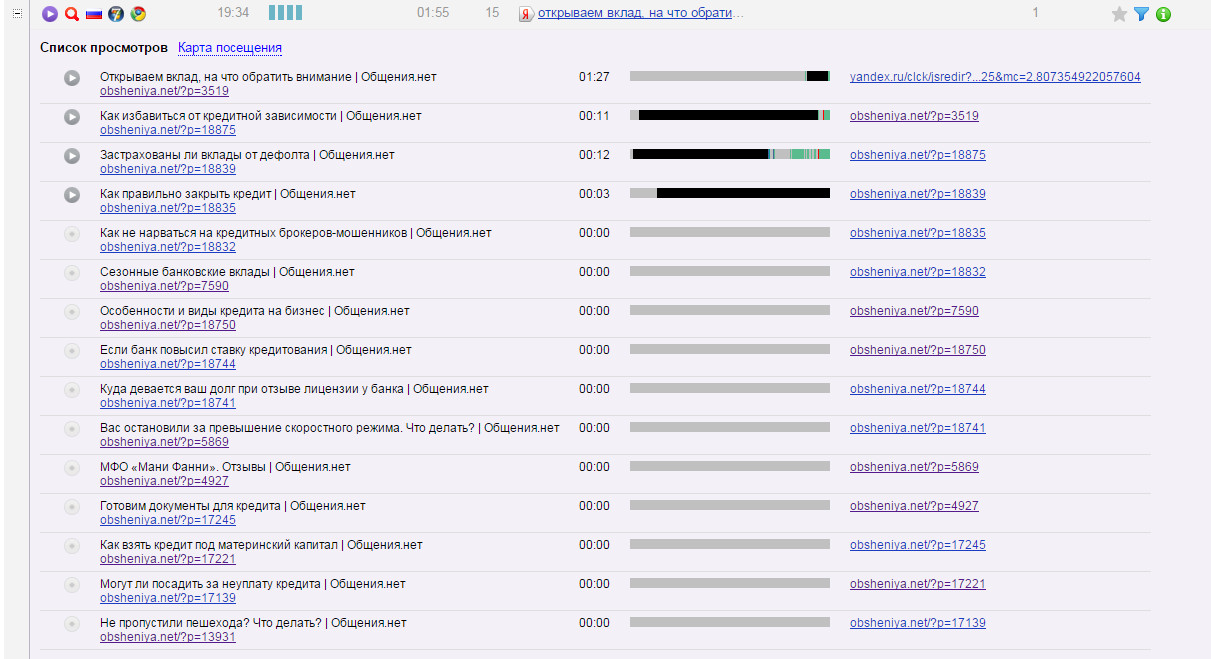
Task: Switch to 'Карта посещения' tab
Action: (x=230, y=48)
